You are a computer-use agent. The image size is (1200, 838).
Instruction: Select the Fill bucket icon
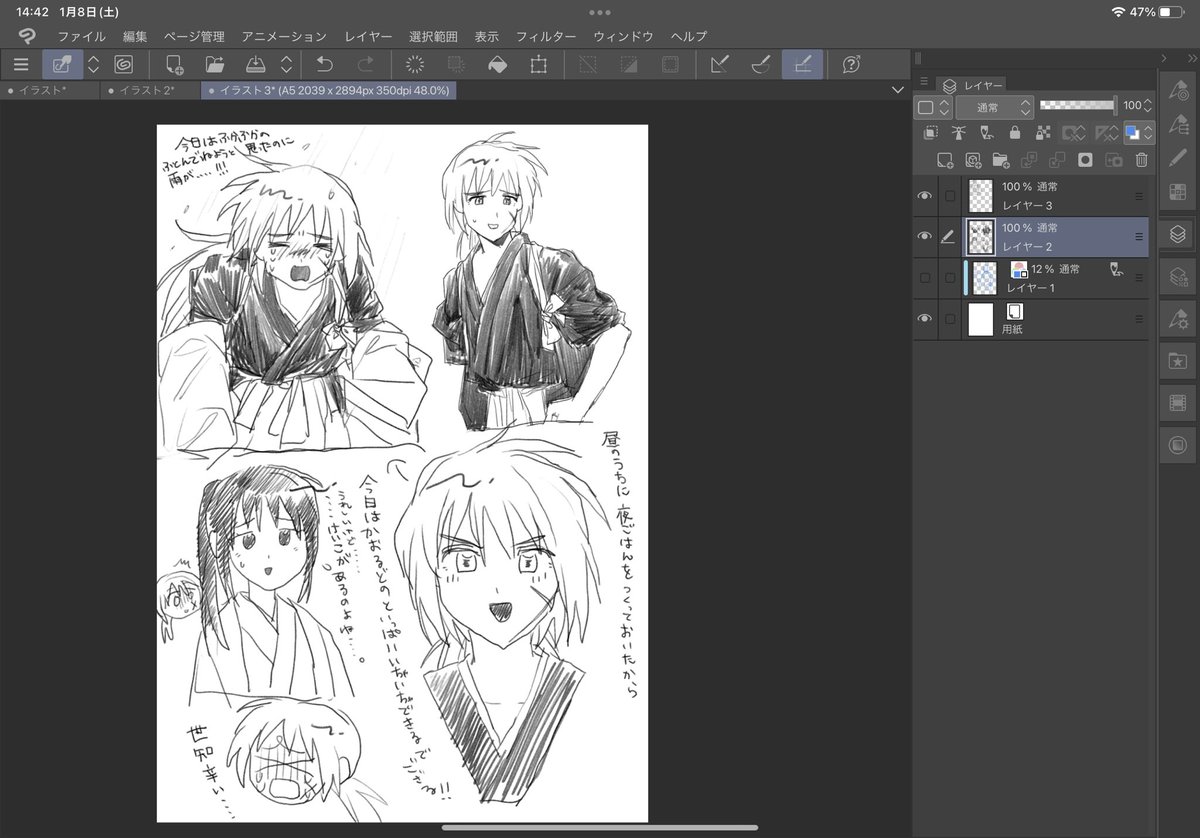click(x=497, y=64)
